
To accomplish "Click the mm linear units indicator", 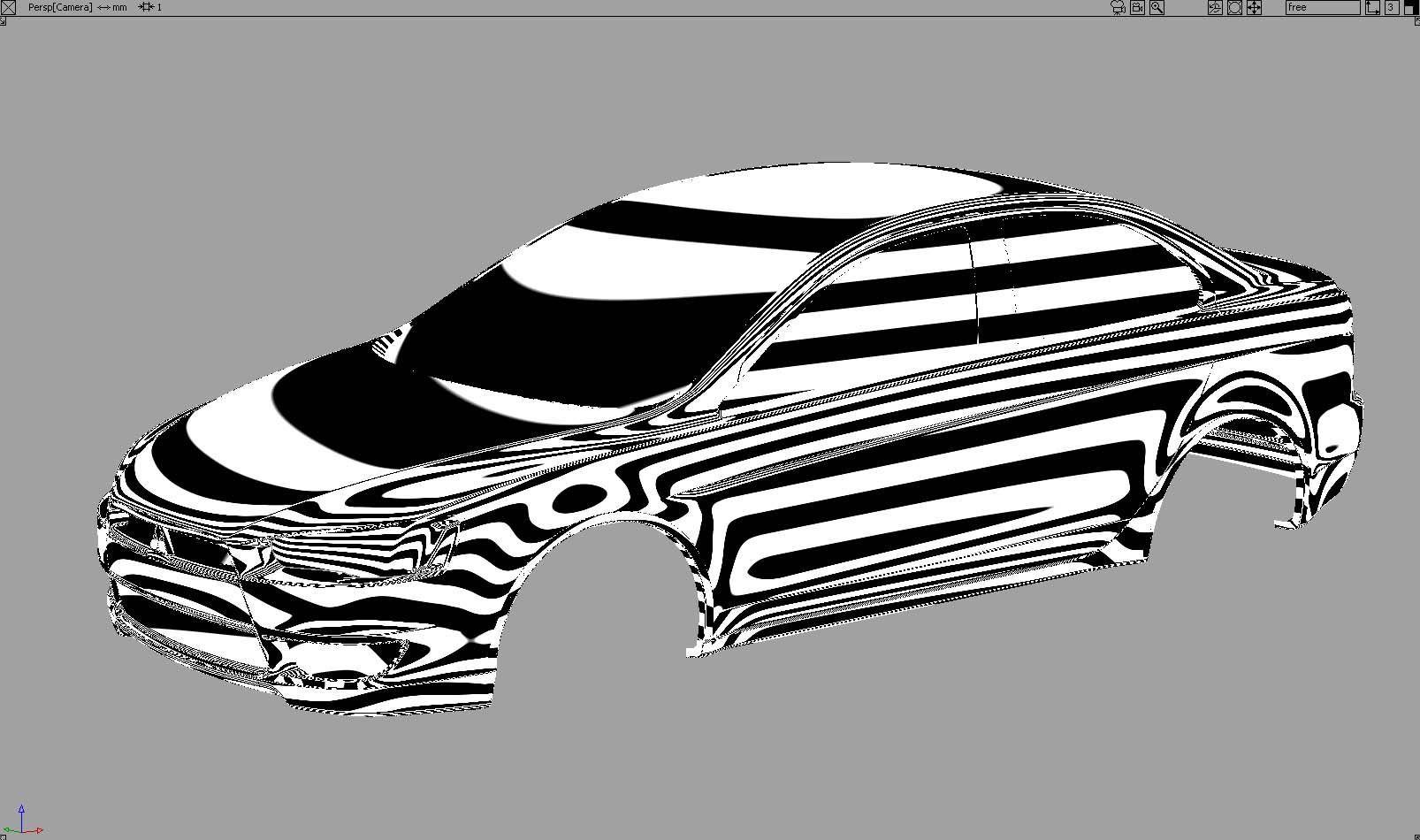I will [x=119, y=7].
